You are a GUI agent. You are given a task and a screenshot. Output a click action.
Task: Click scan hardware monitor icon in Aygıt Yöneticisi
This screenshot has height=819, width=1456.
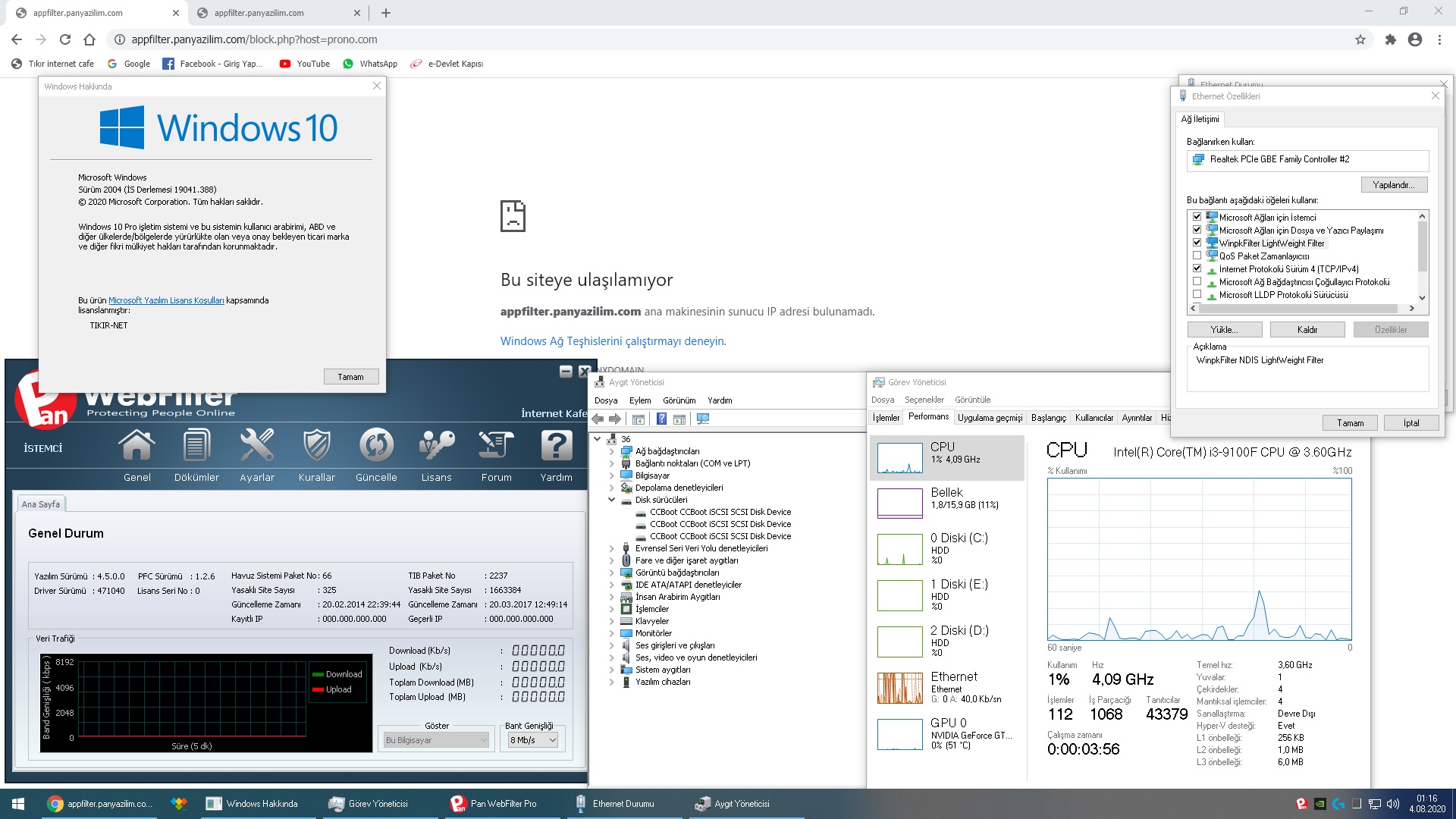[x=703, y=419]
